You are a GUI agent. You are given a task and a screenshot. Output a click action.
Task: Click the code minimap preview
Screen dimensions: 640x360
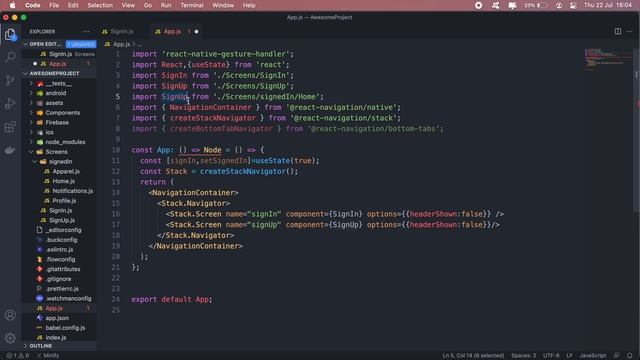click(608, 59)
